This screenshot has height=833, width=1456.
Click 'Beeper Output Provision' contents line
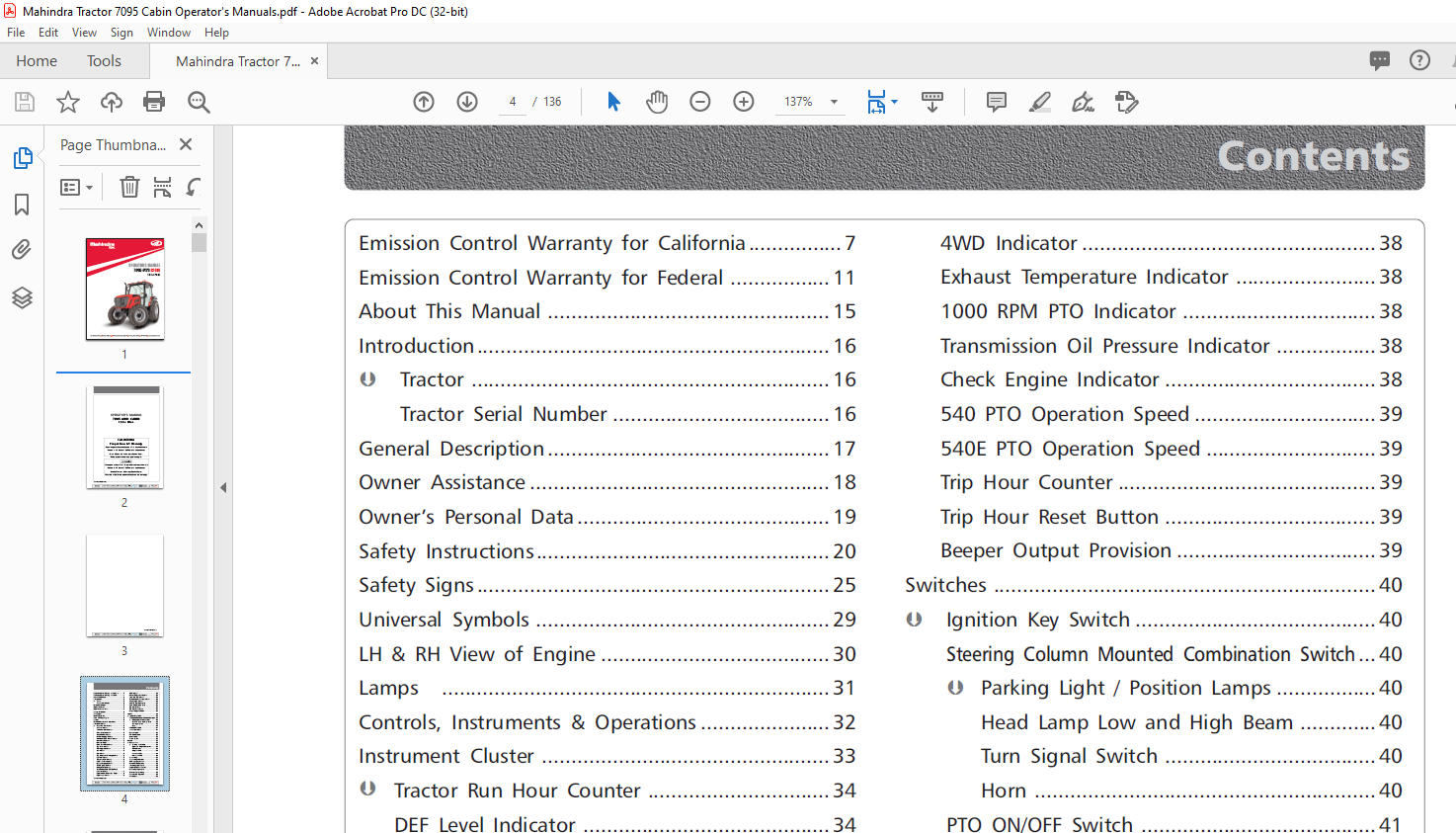tap(1172, 550)
